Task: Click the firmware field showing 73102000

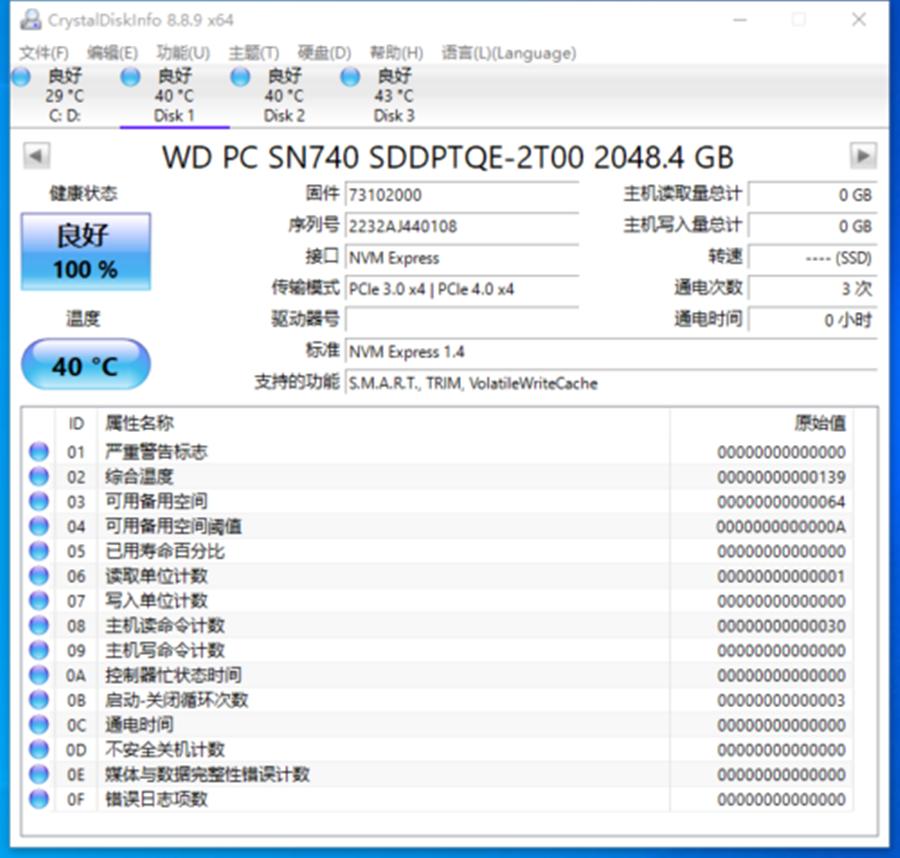Action: (460, 194)
